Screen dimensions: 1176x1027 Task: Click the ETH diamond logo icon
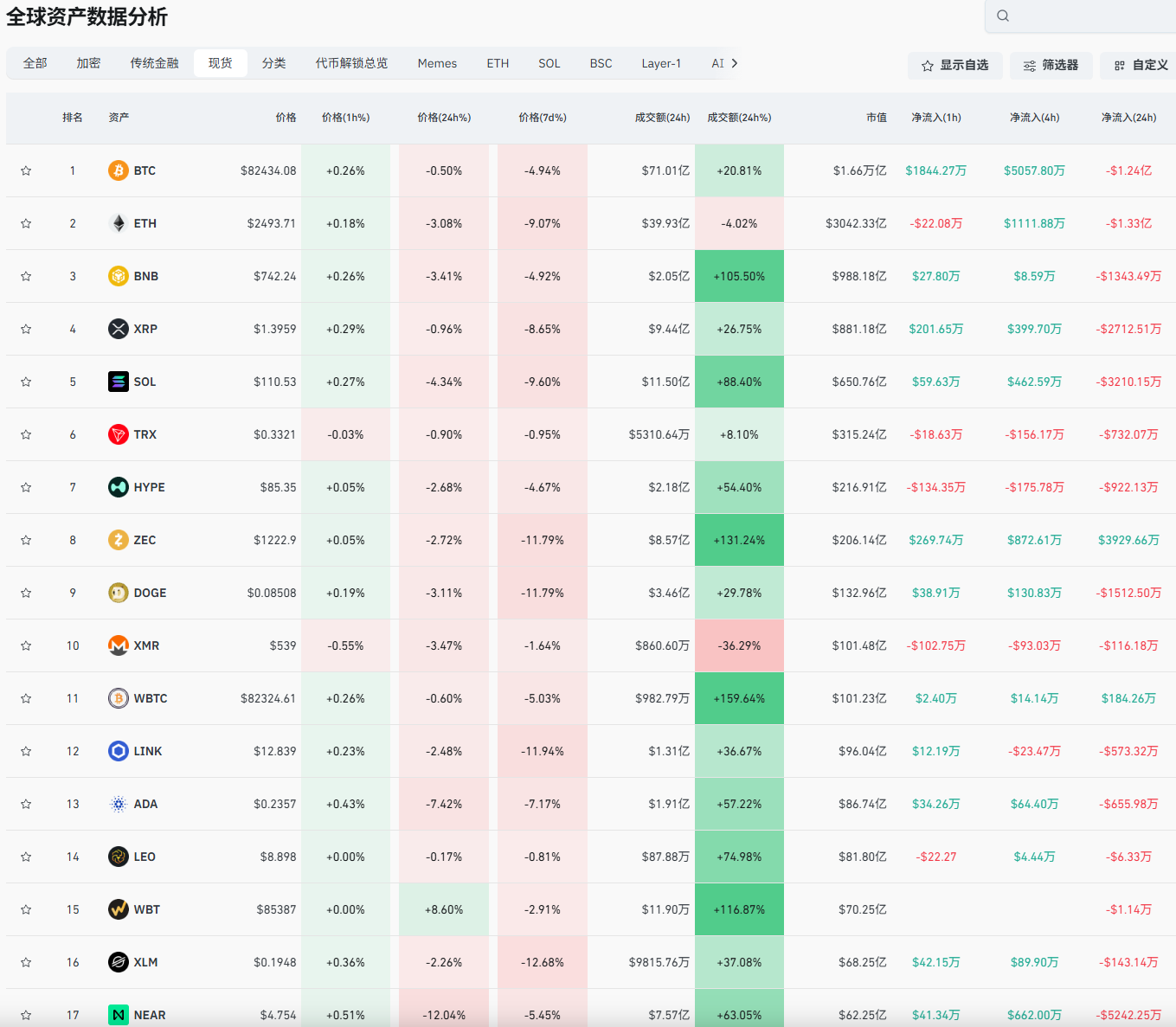coord(119,223)
